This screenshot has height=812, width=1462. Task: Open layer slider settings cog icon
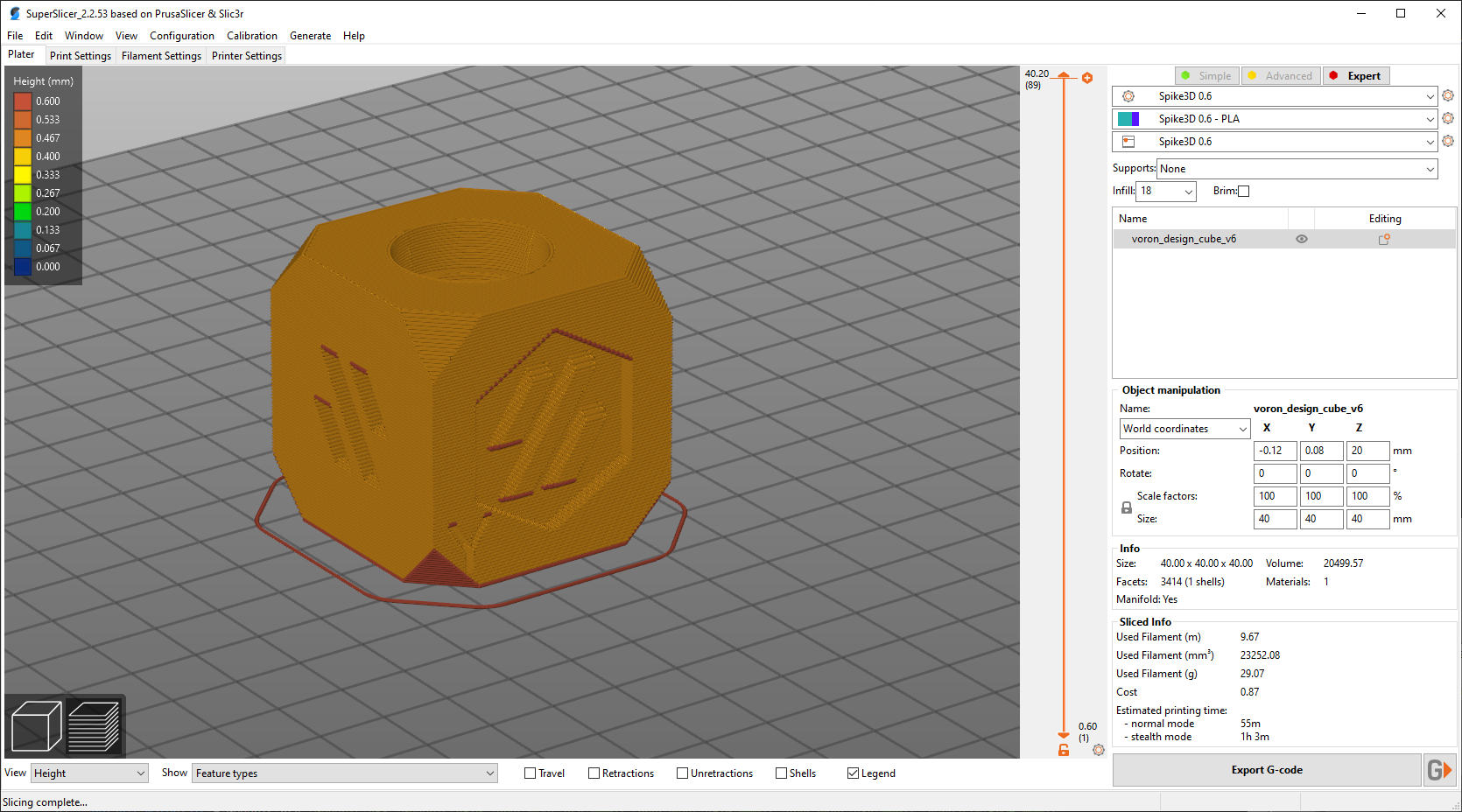(1099, 750)
